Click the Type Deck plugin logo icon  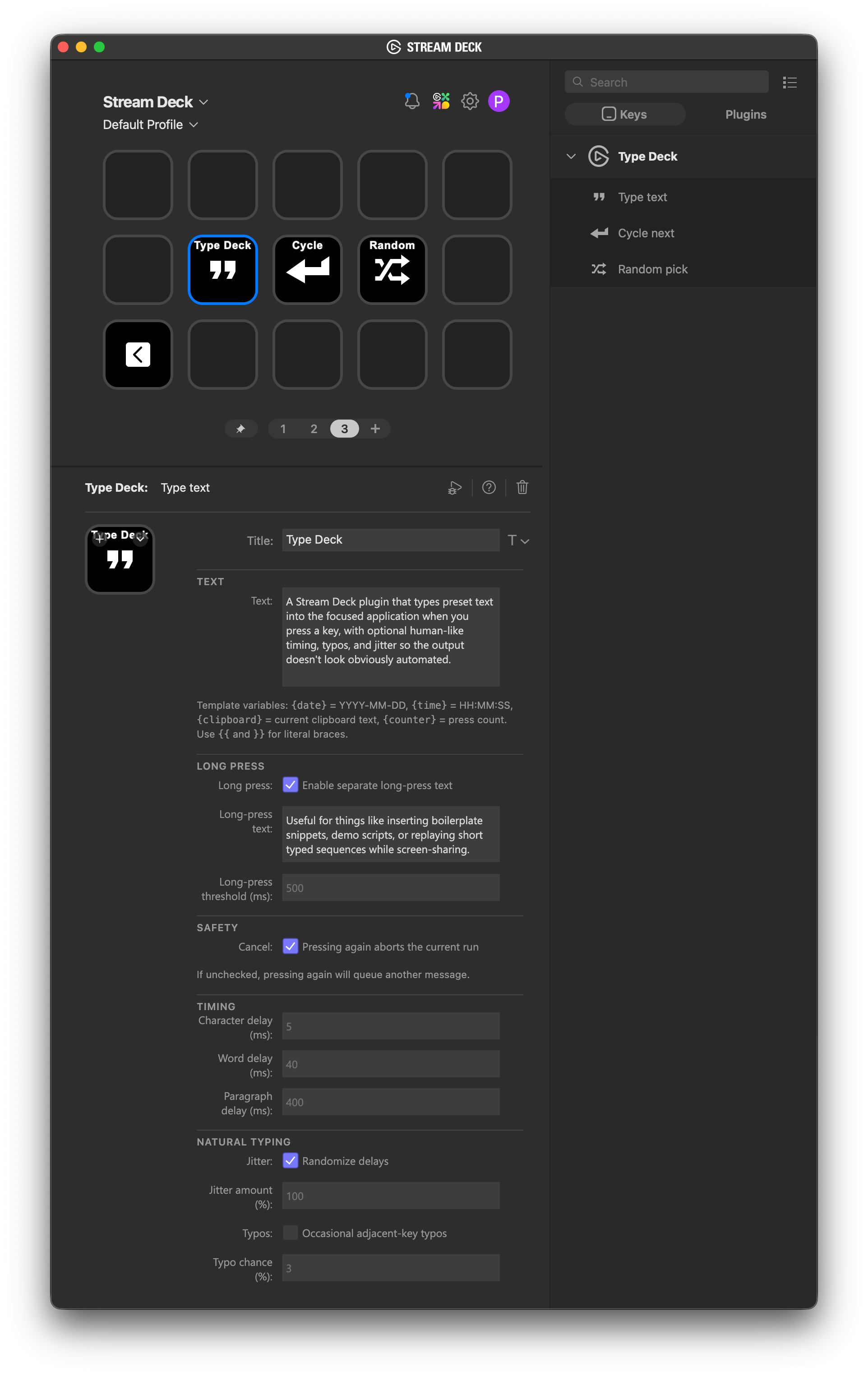tap(598, 156)
